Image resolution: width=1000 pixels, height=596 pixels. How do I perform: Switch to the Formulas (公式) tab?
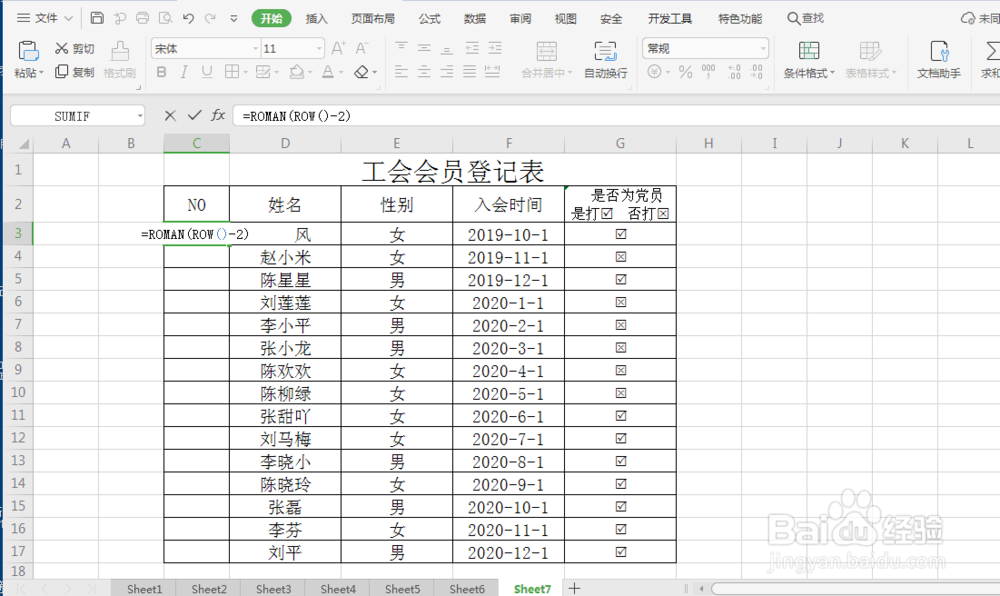coord(429,18)
